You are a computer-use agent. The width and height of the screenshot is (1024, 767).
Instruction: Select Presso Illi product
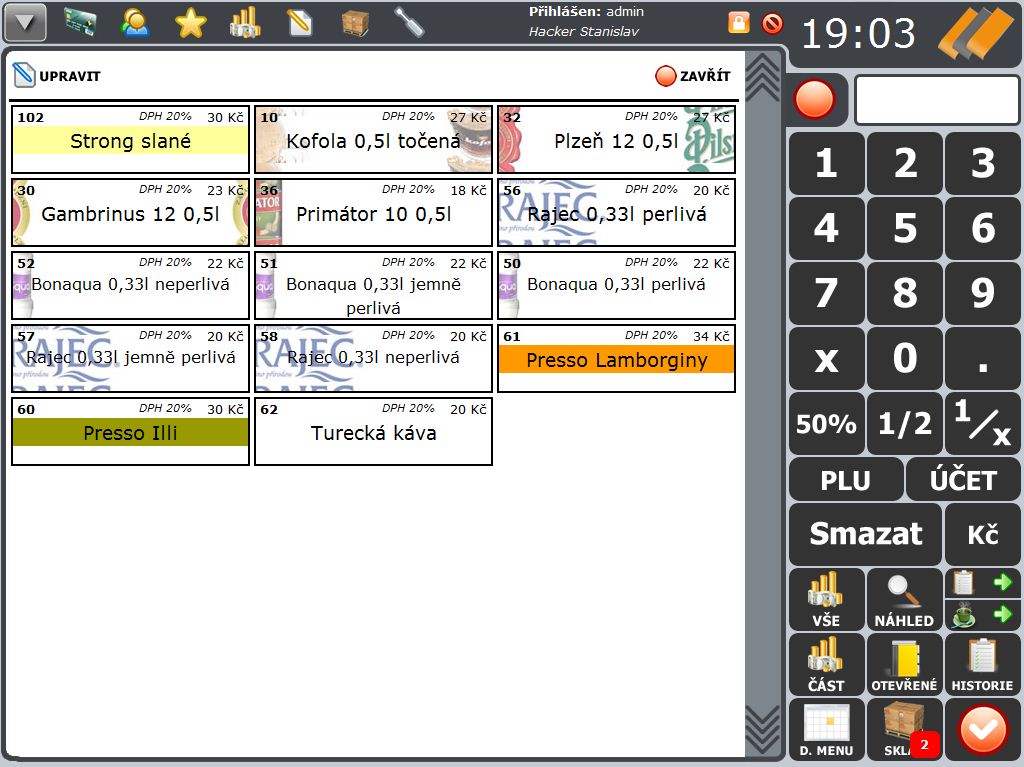tap(131, 432)
